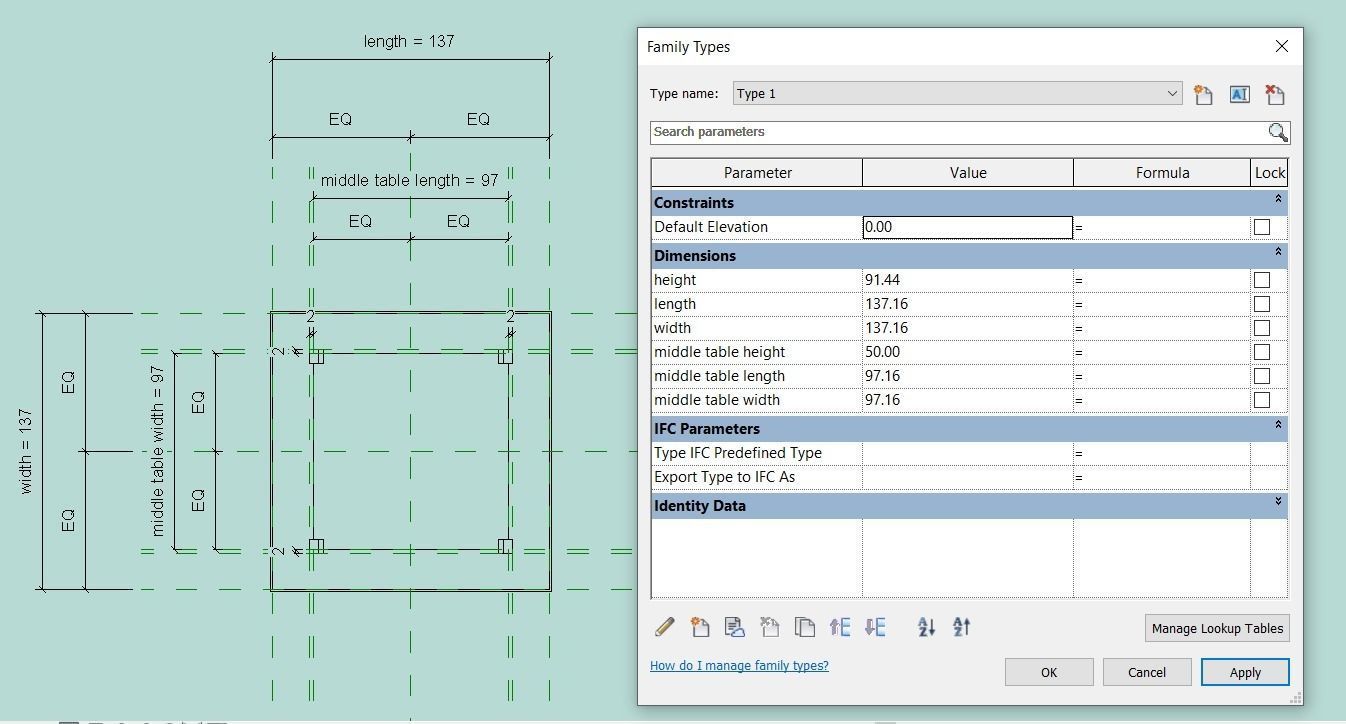The height and width of the screenshot is (724, 1346).
Task: Close the Family Types dialog
Action: click(1282, 47)
